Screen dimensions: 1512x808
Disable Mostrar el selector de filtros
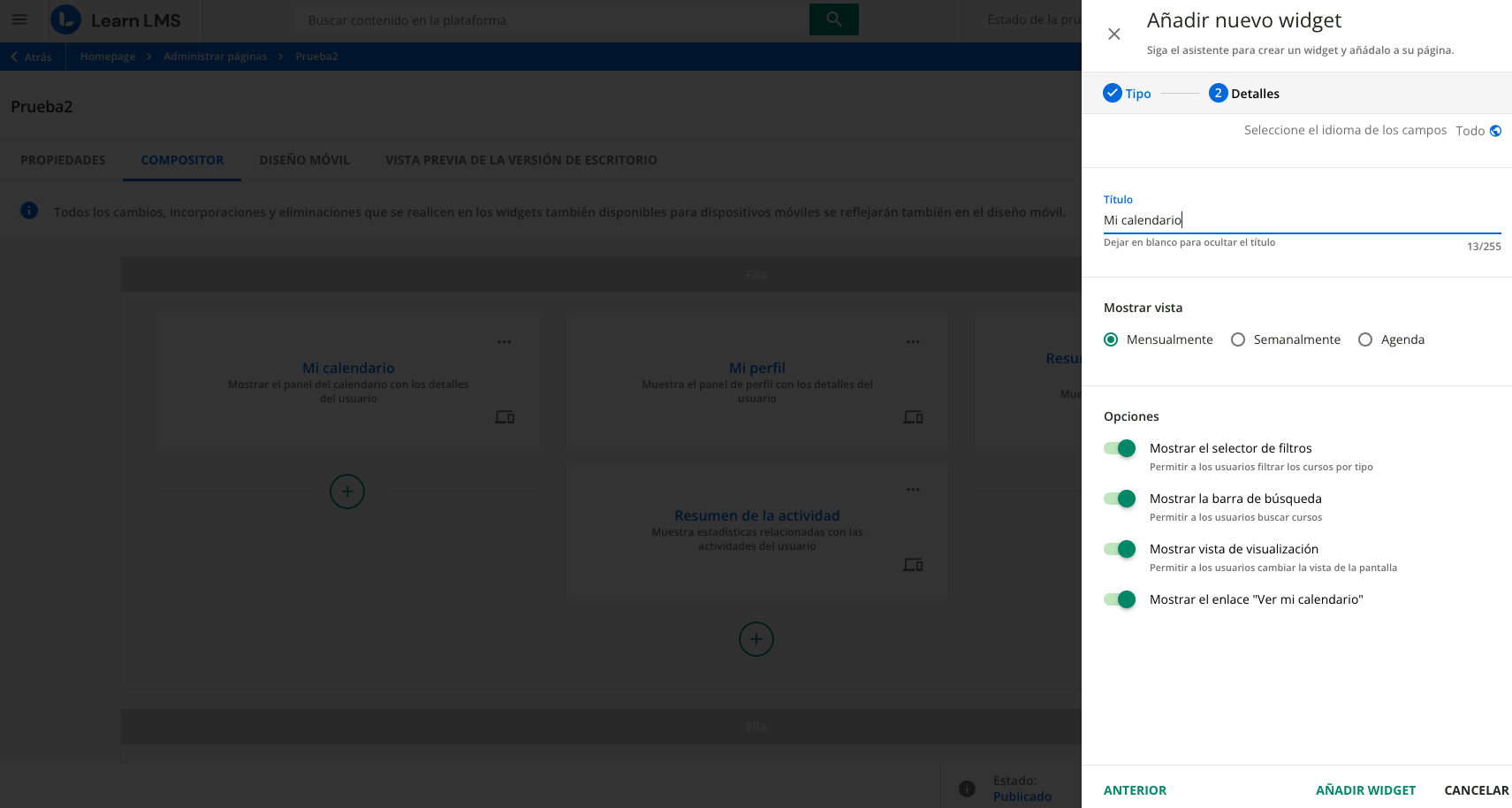1120,448
